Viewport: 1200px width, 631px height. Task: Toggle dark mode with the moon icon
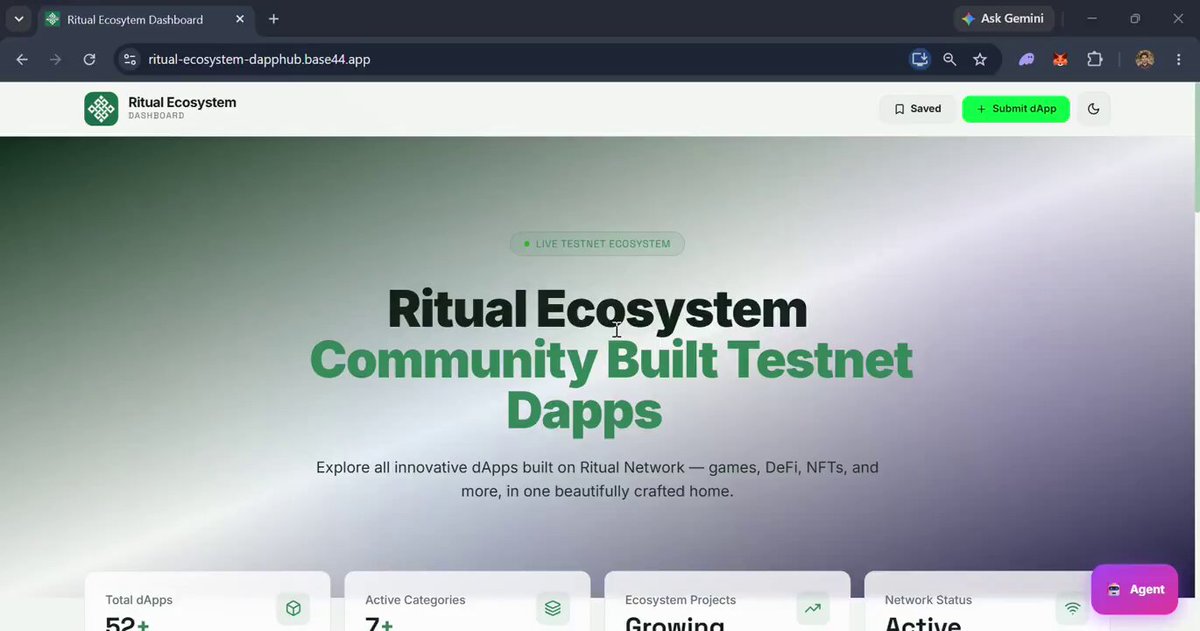pos(1093,109)
